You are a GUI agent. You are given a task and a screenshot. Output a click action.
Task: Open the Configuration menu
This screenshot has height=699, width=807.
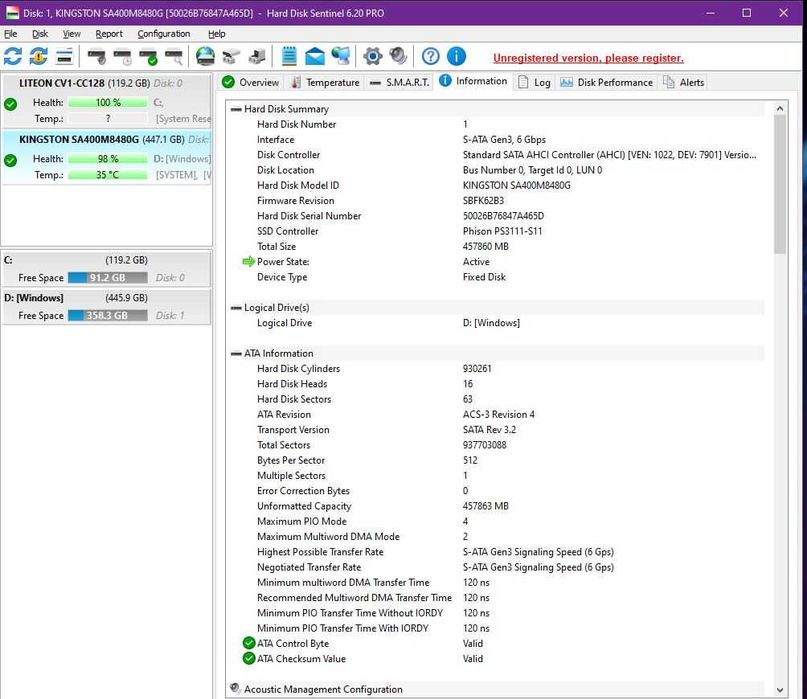point(164,34)
